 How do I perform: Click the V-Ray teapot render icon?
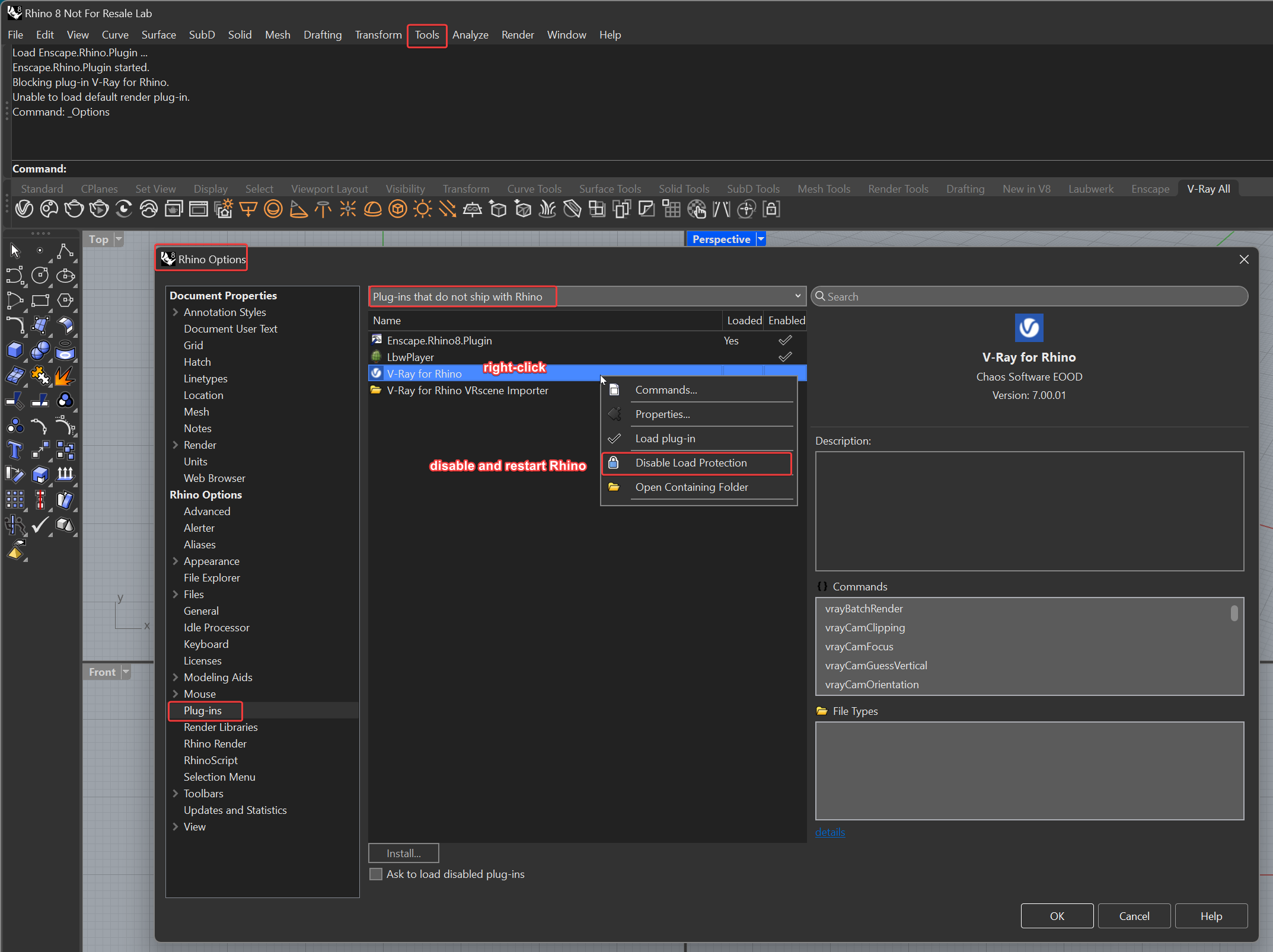74,209
